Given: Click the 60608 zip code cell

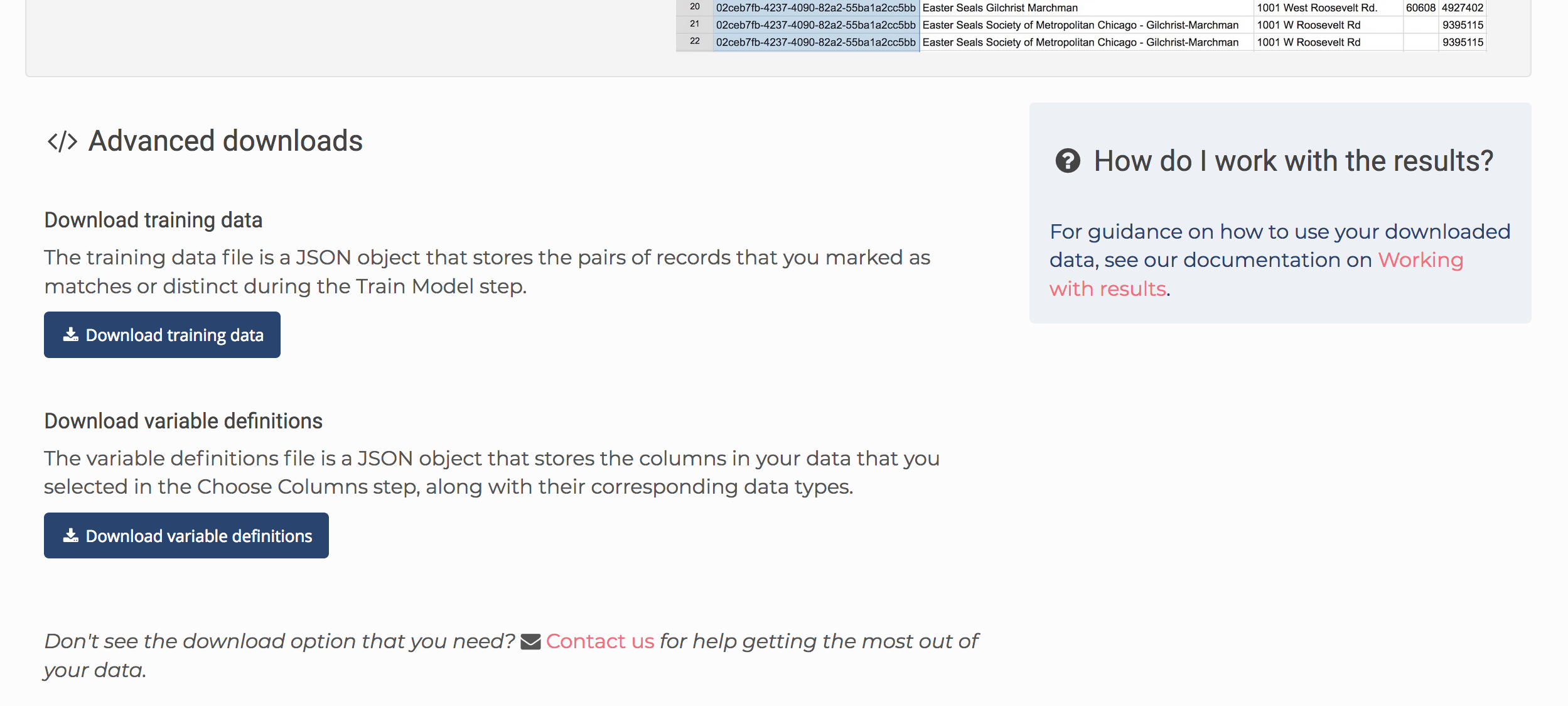Looking at the screenshot, I should pyautogui.click(x=1420, y=8).
